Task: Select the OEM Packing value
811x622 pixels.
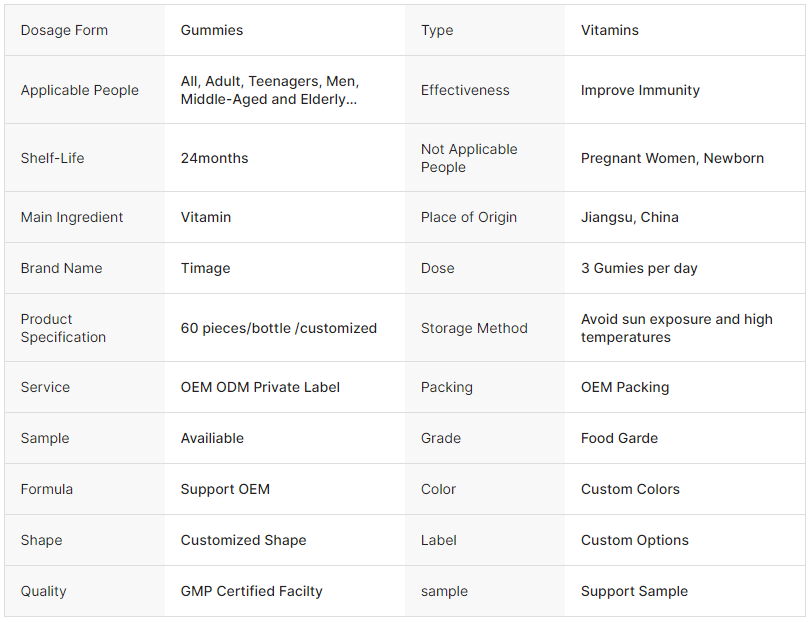Action: point(625,387)
